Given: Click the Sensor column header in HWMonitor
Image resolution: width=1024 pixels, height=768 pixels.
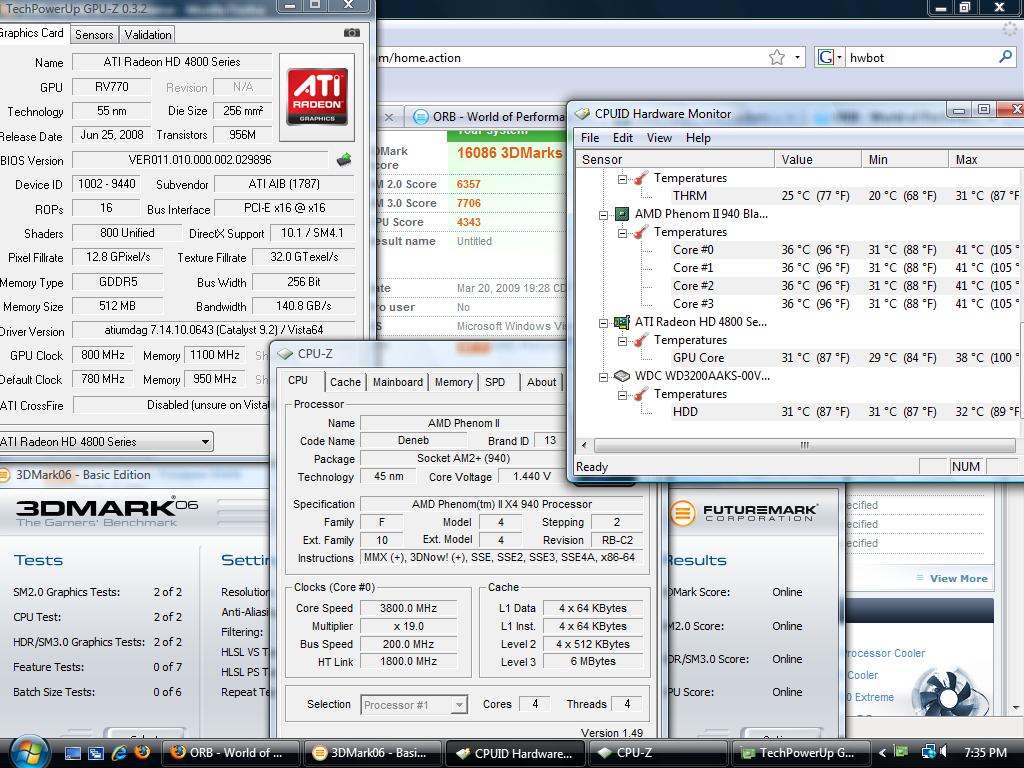Looking at the screenshot, I should [x=675, y=159].
